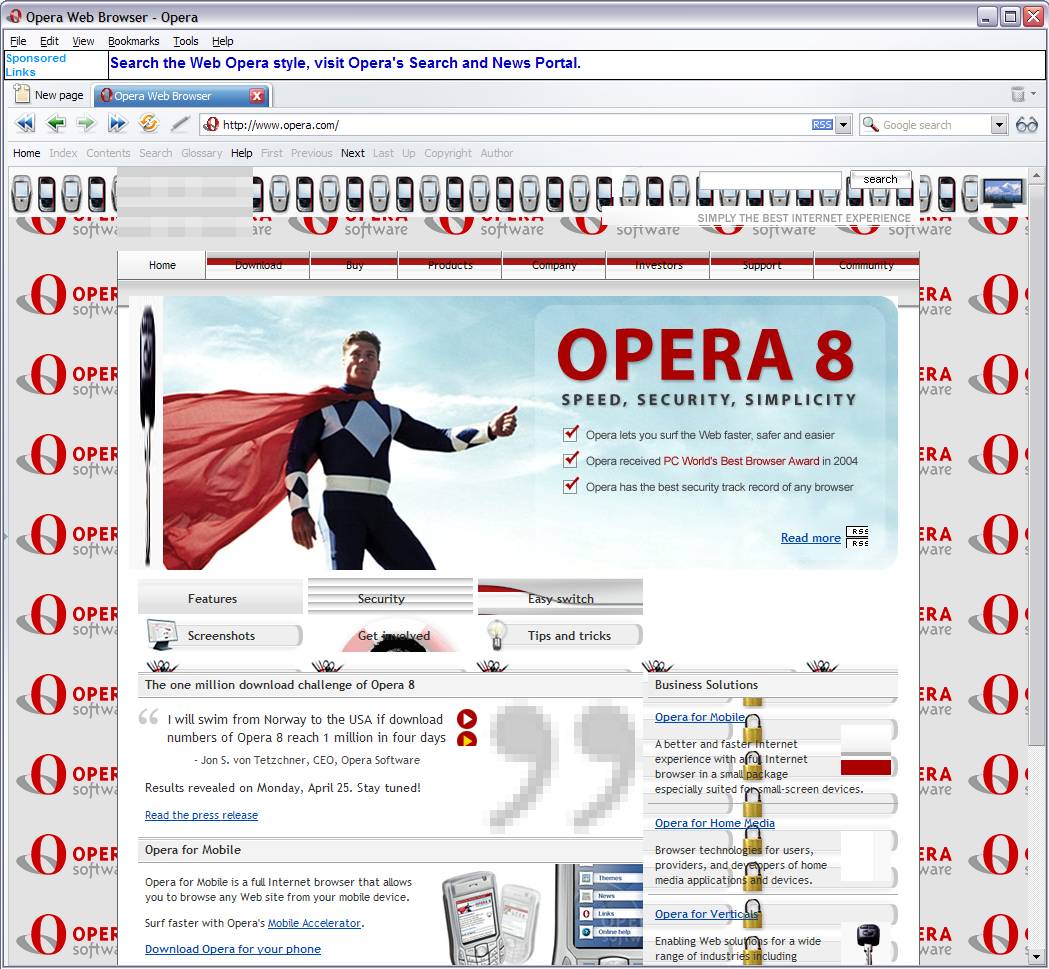1049x969 pixels.
Task: Open the Community page tab
Action: 866,265
